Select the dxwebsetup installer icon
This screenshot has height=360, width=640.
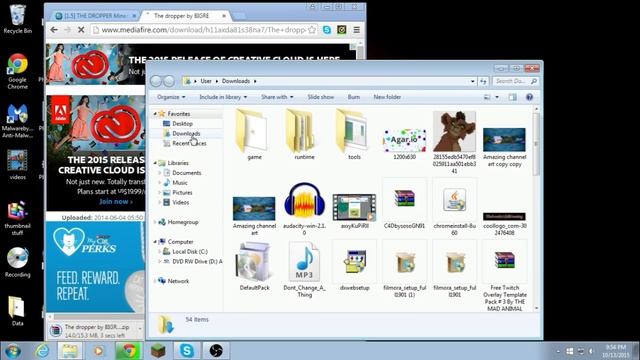coord(354,262)
